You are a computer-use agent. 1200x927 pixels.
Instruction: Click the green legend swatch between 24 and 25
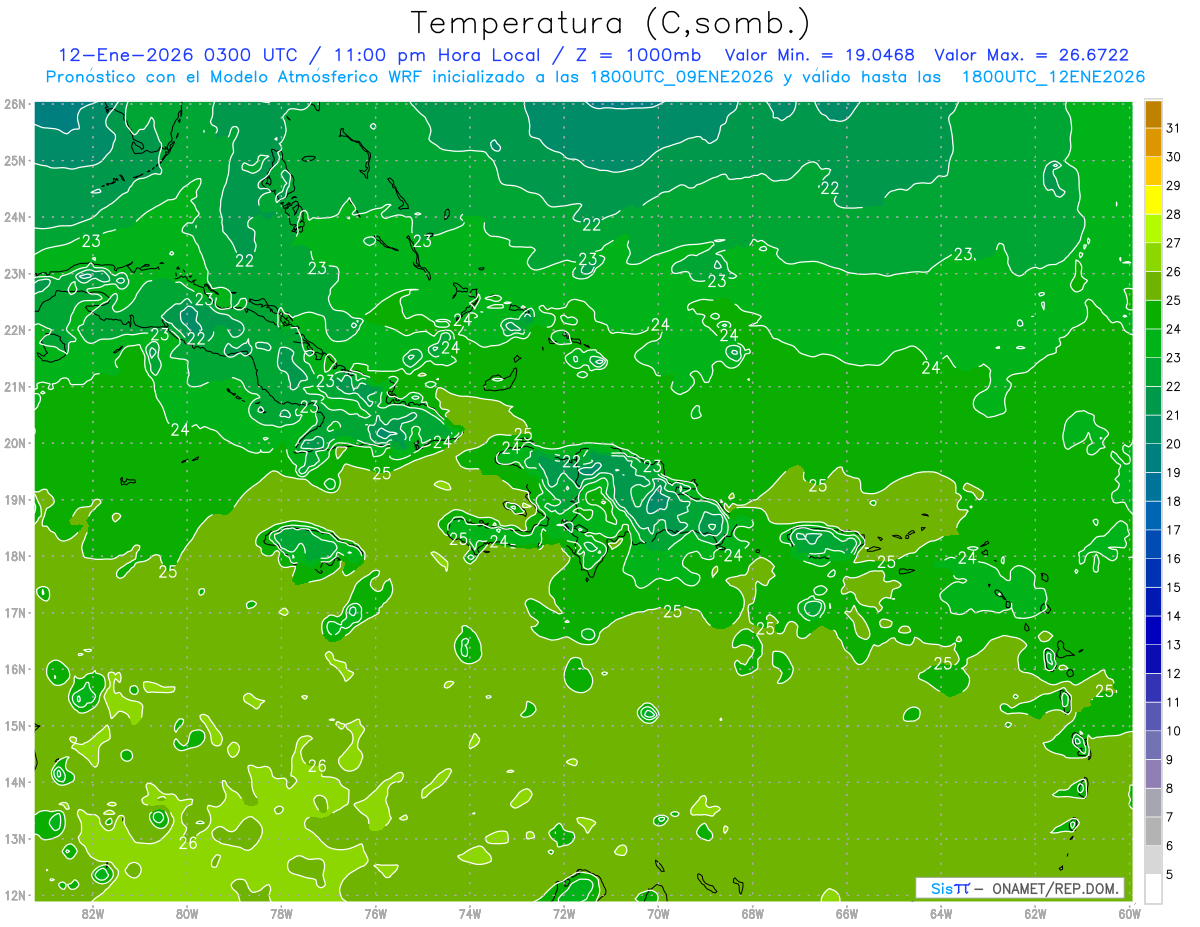(x=1153, y=315)
